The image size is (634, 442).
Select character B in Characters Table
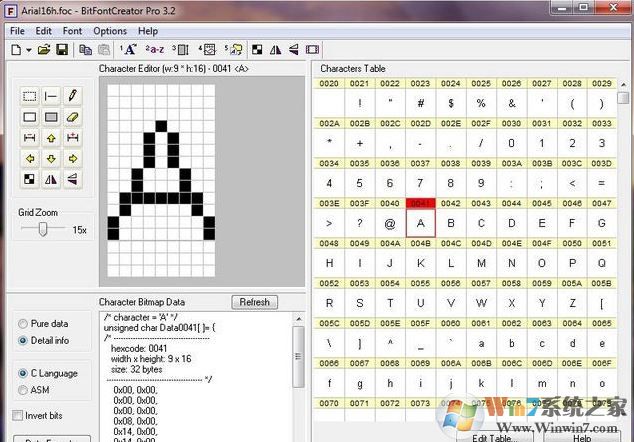pyautogui.click(x=451, y=223)
